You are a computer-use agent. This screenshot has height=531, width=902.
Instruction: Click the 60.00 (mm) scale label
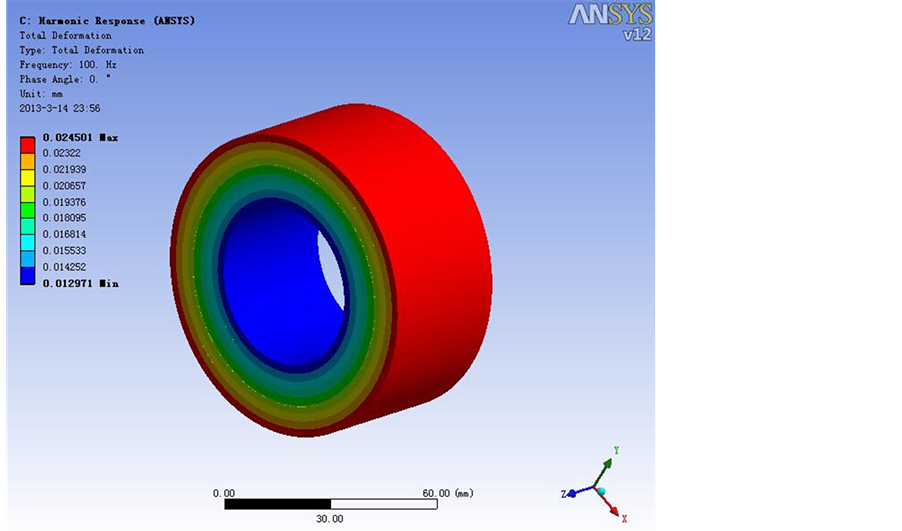448,492
